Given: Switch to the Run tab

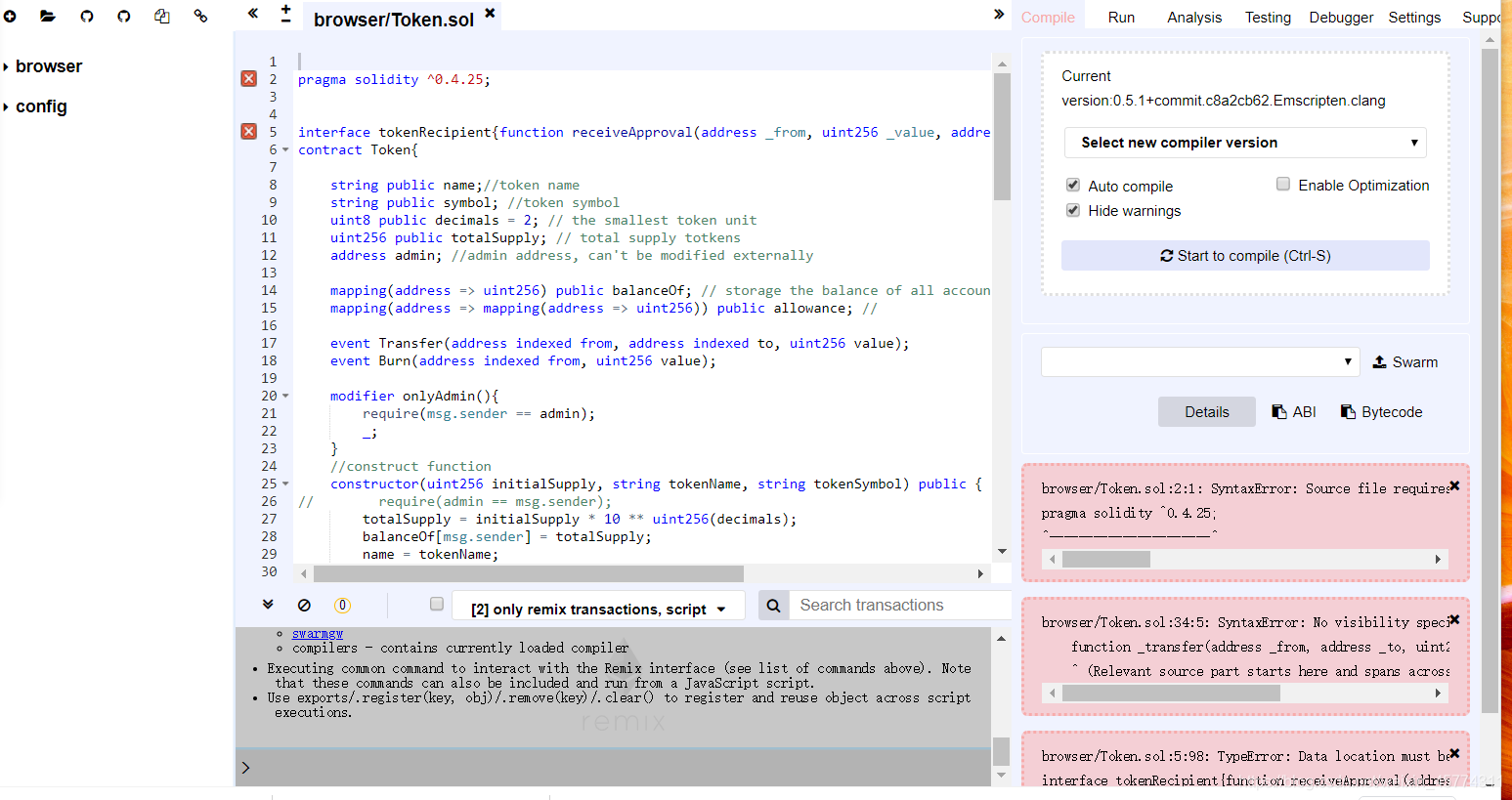Looking at the screenshot, I should click(x=1121, y=18).
